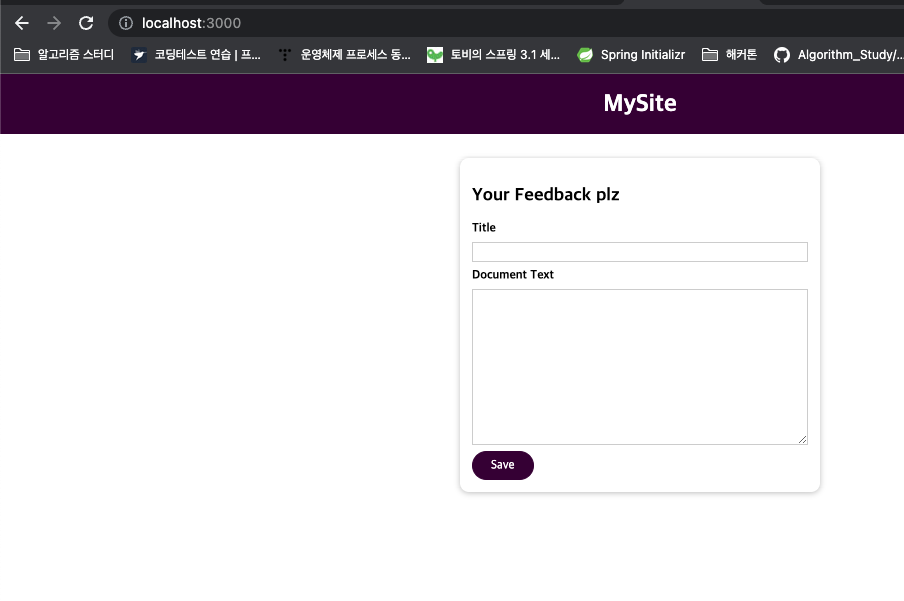This screenshot has height=601, width=904.
Task: Click the Document Text textarea
Action: (x=640, y=367)
